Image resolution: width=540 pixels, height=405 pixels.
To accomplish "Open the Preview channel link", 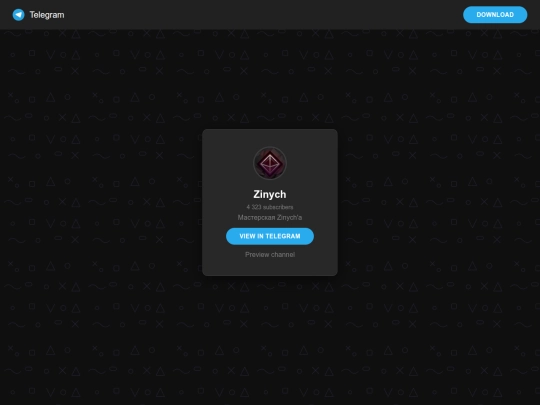I will click(270, 255).
